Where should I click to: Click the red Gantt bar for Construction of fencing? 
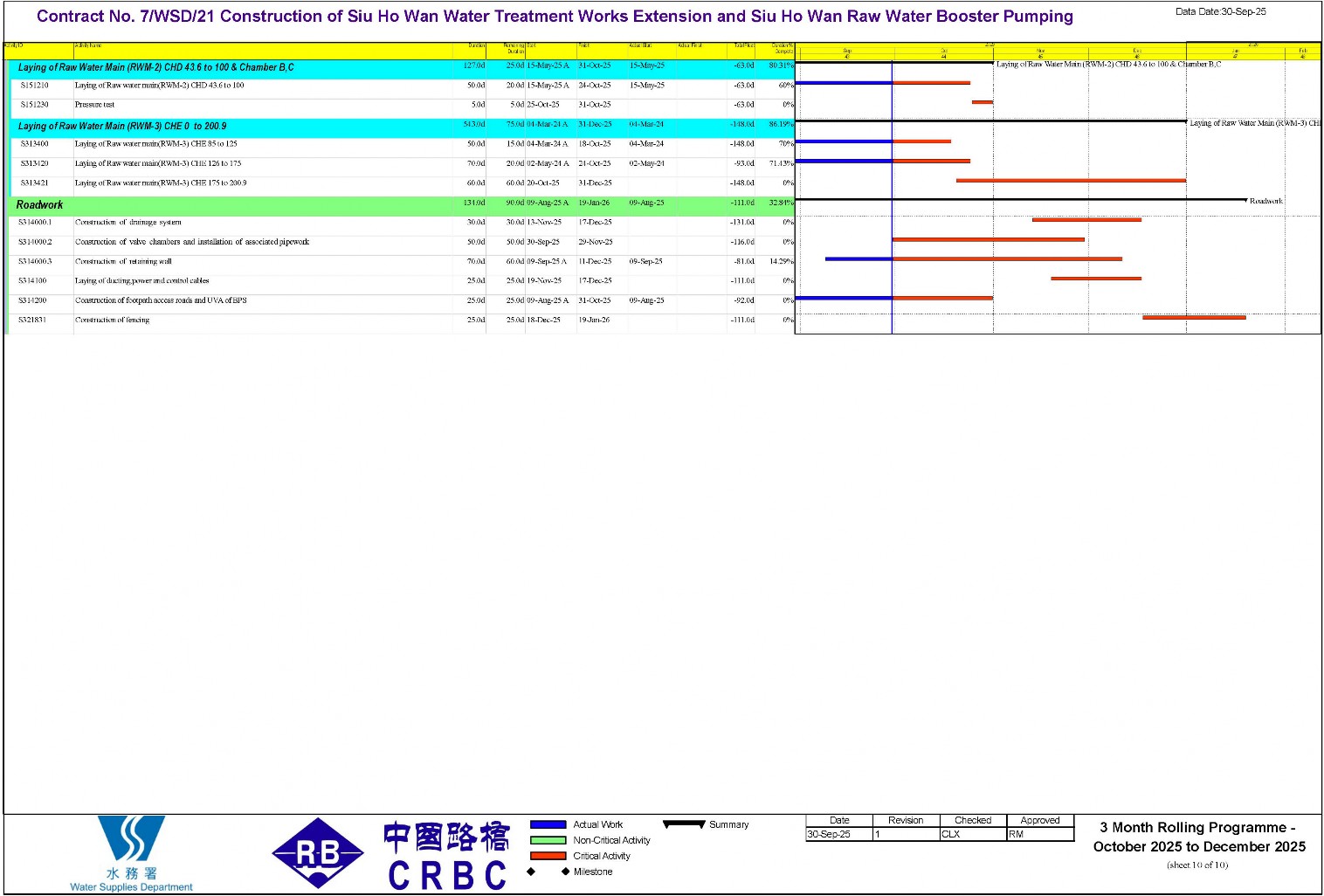pos(1194,318)
